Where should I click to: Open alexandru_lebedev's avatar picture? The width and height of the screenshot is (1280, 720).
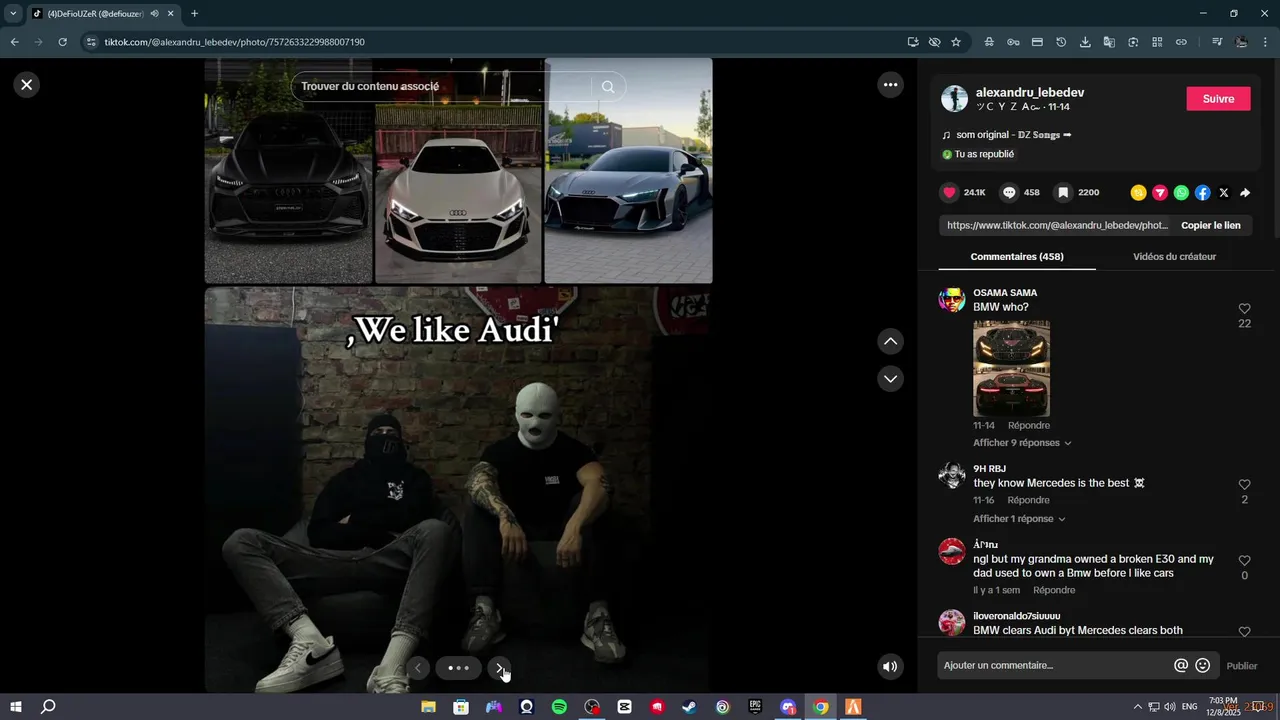coord(954,98)
